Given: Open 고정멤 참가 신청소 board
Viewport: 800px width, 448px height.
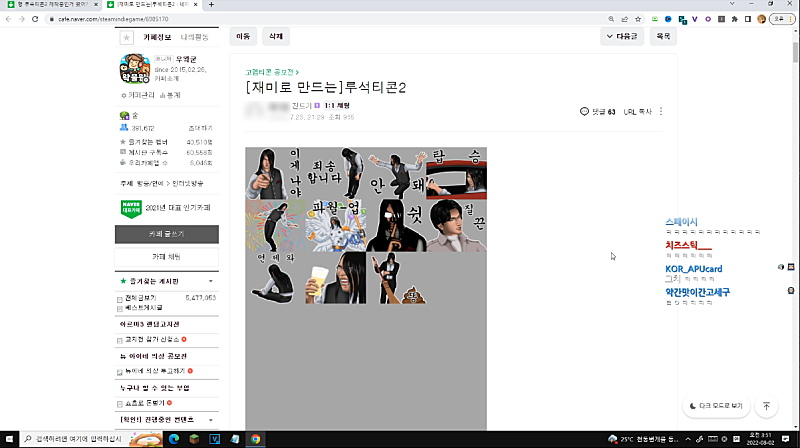Looking at the screenshot, I should point(152,339).
